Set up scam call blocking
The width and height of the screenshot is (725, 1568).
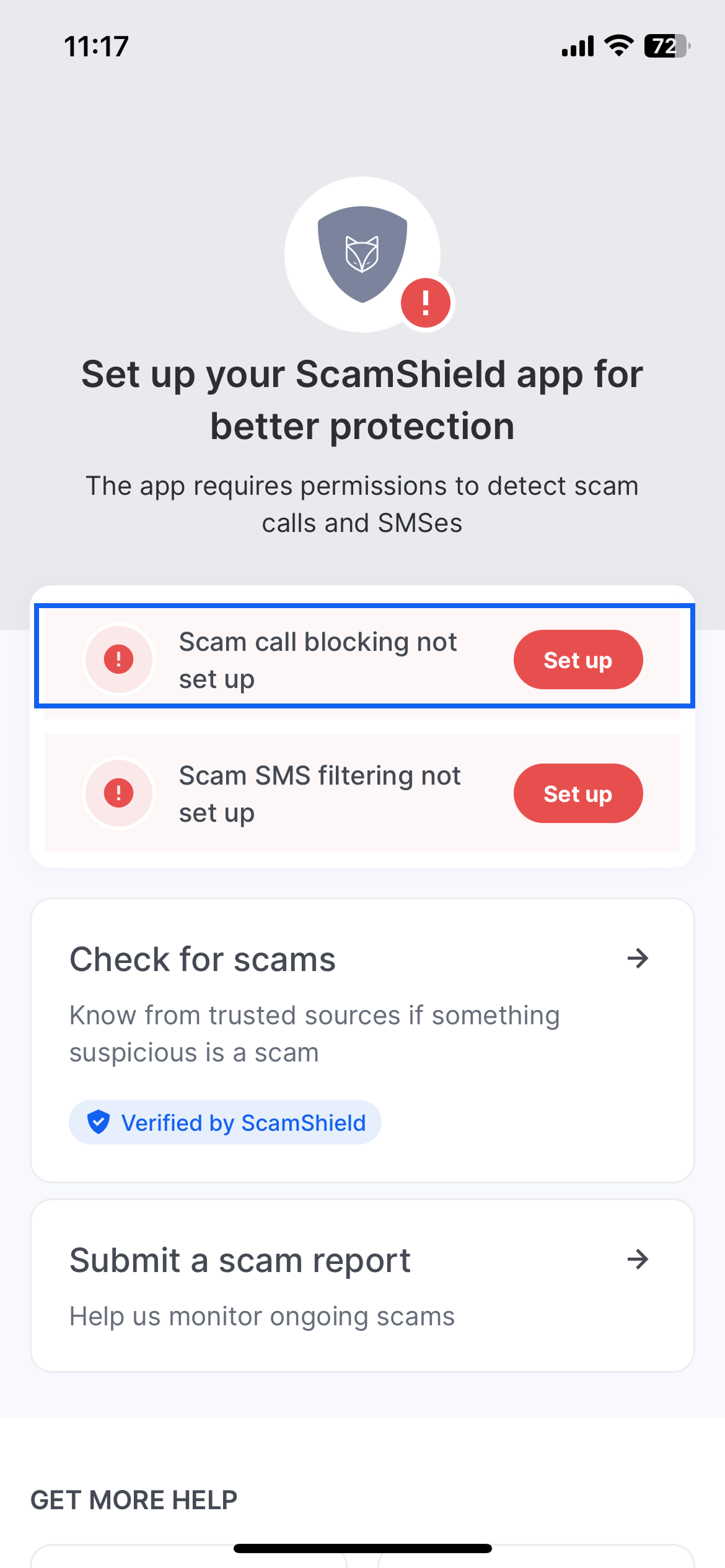pos(578,660)
